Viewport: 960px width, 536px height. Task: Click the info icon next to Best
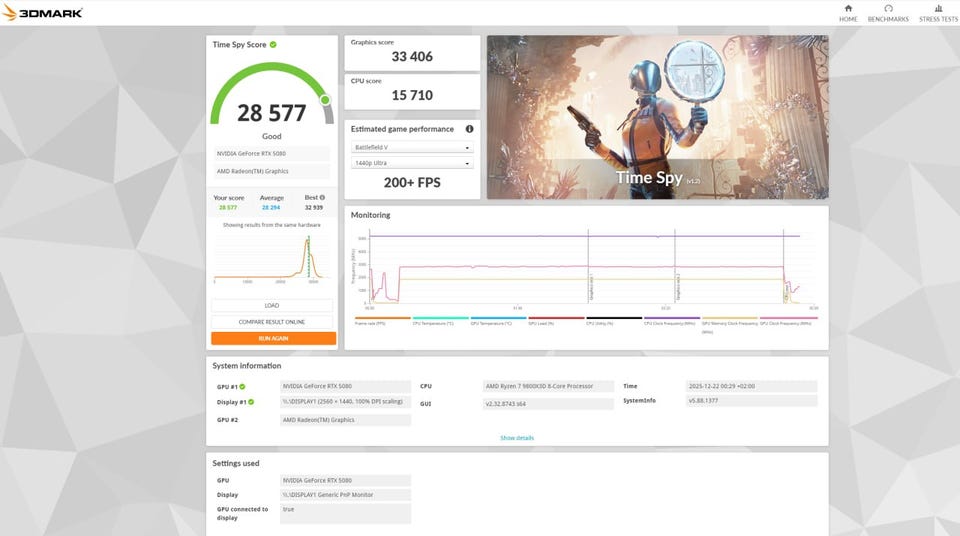[x=322, y=197]
